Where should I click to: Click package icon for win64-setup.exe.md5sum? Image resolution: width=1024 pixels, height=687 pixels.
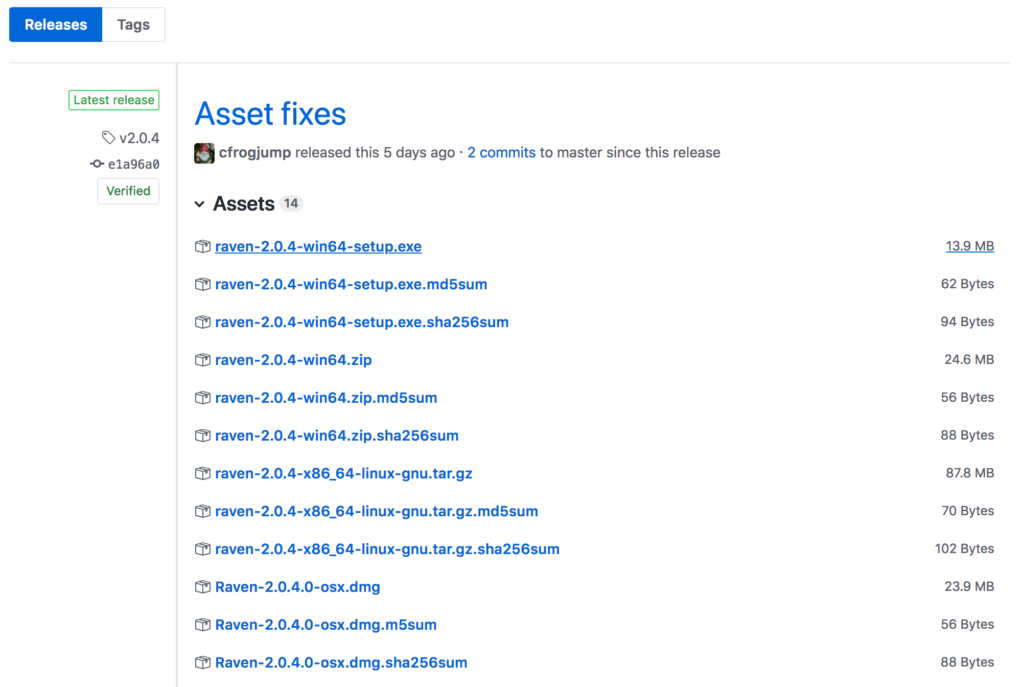click(202, 284)
